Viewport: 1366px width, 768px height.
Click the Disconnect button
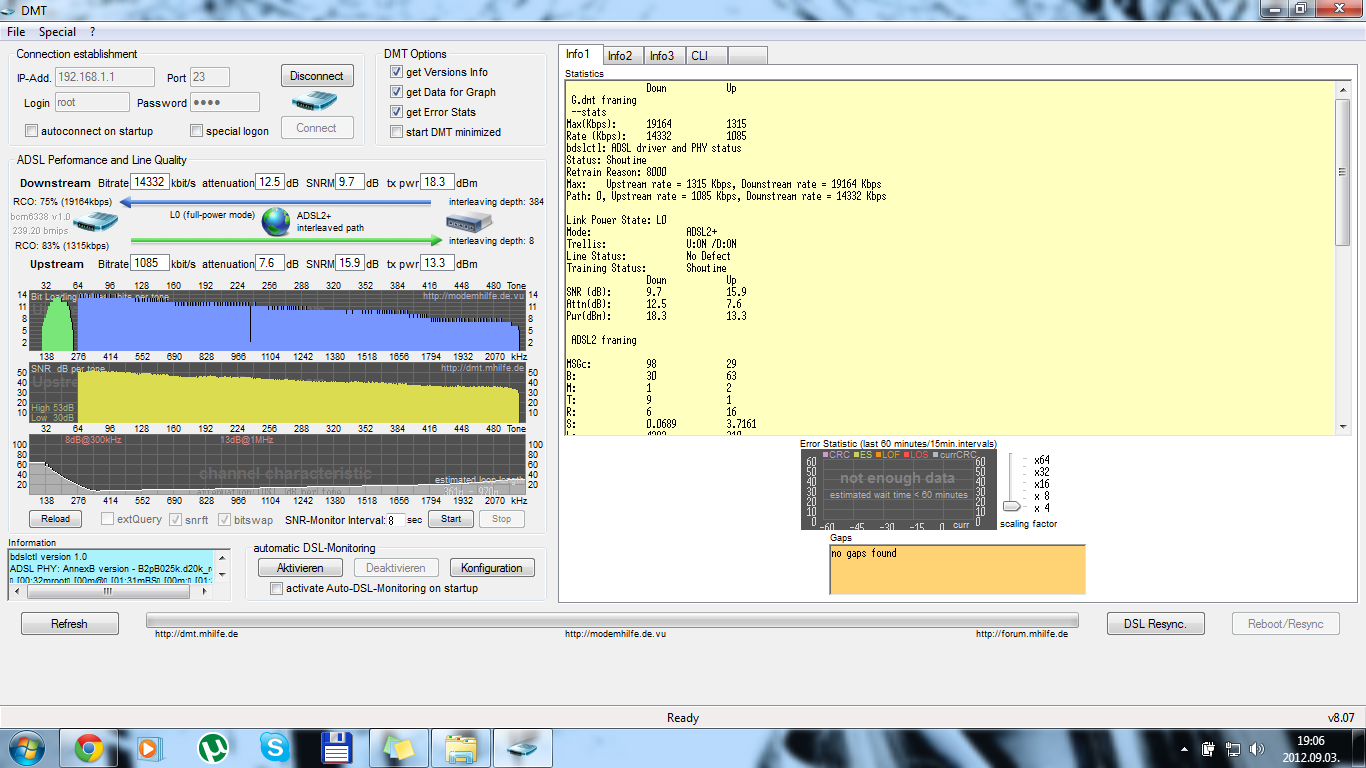click(x=316, y=76)
